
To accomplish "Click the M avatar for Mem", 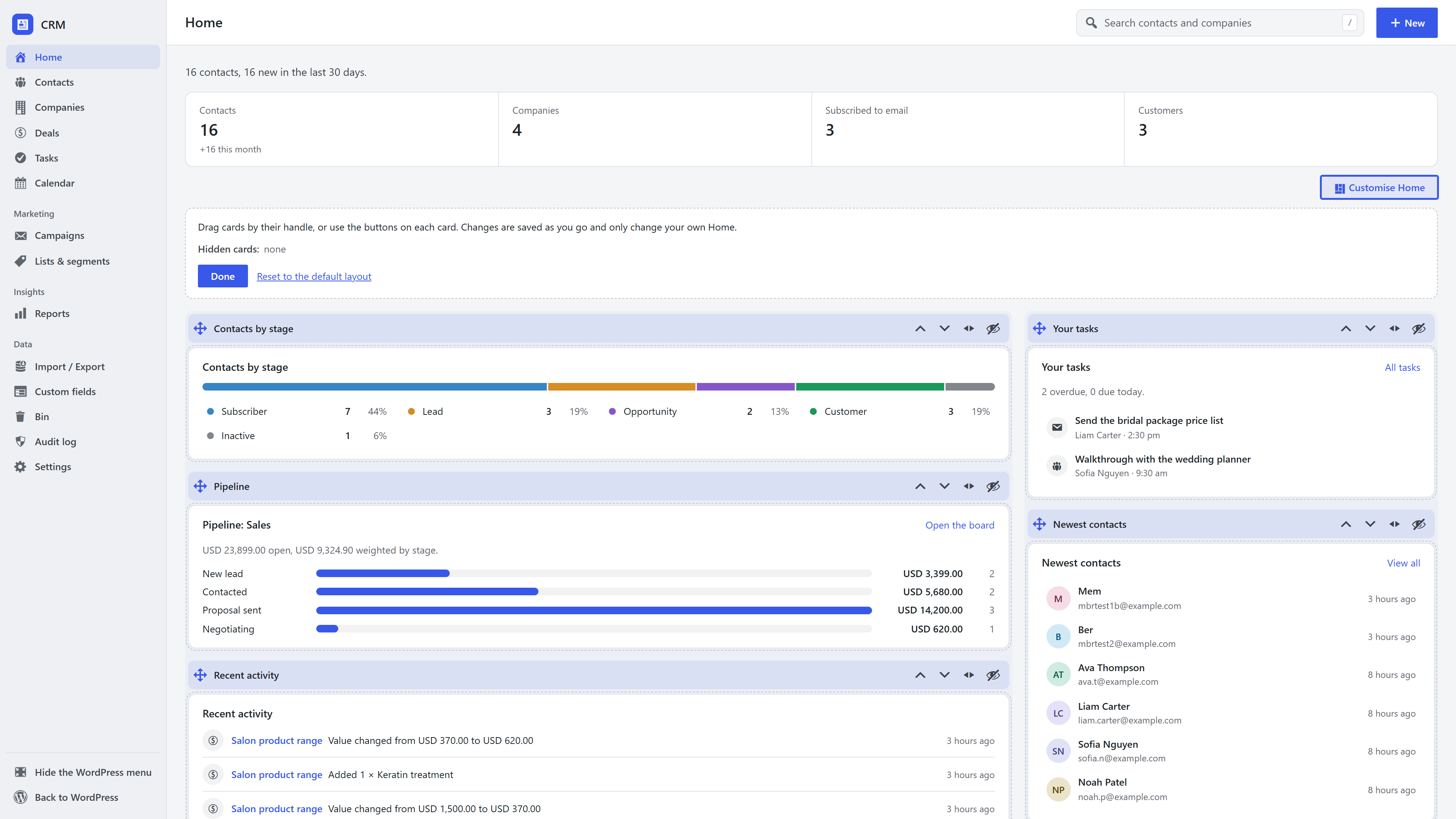I will [1058, 599].
